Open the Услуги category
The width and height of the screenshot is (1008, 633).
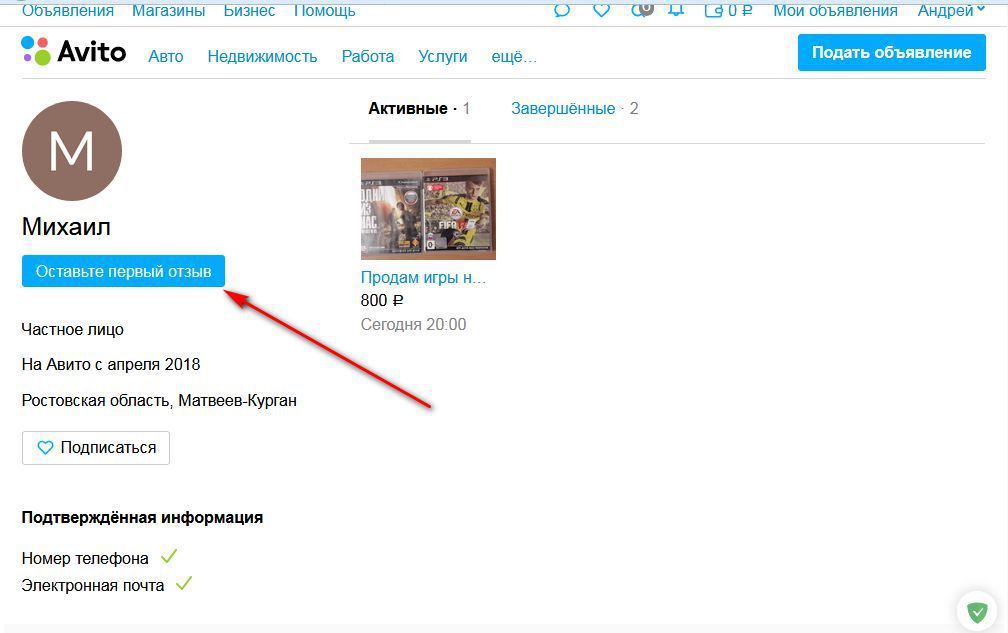pyautogui.click(x=443, y=57)
